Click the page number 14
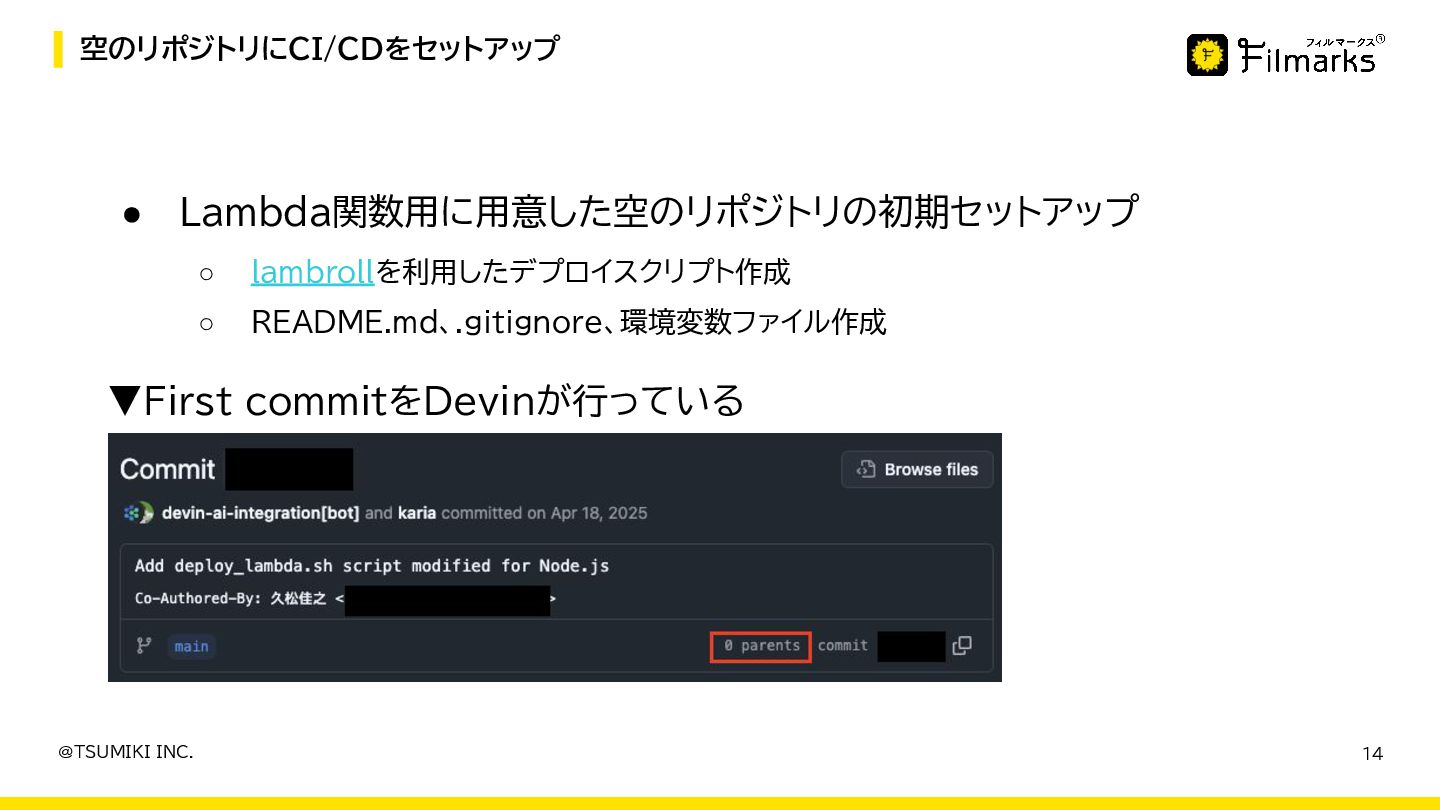 (1373, 754)
